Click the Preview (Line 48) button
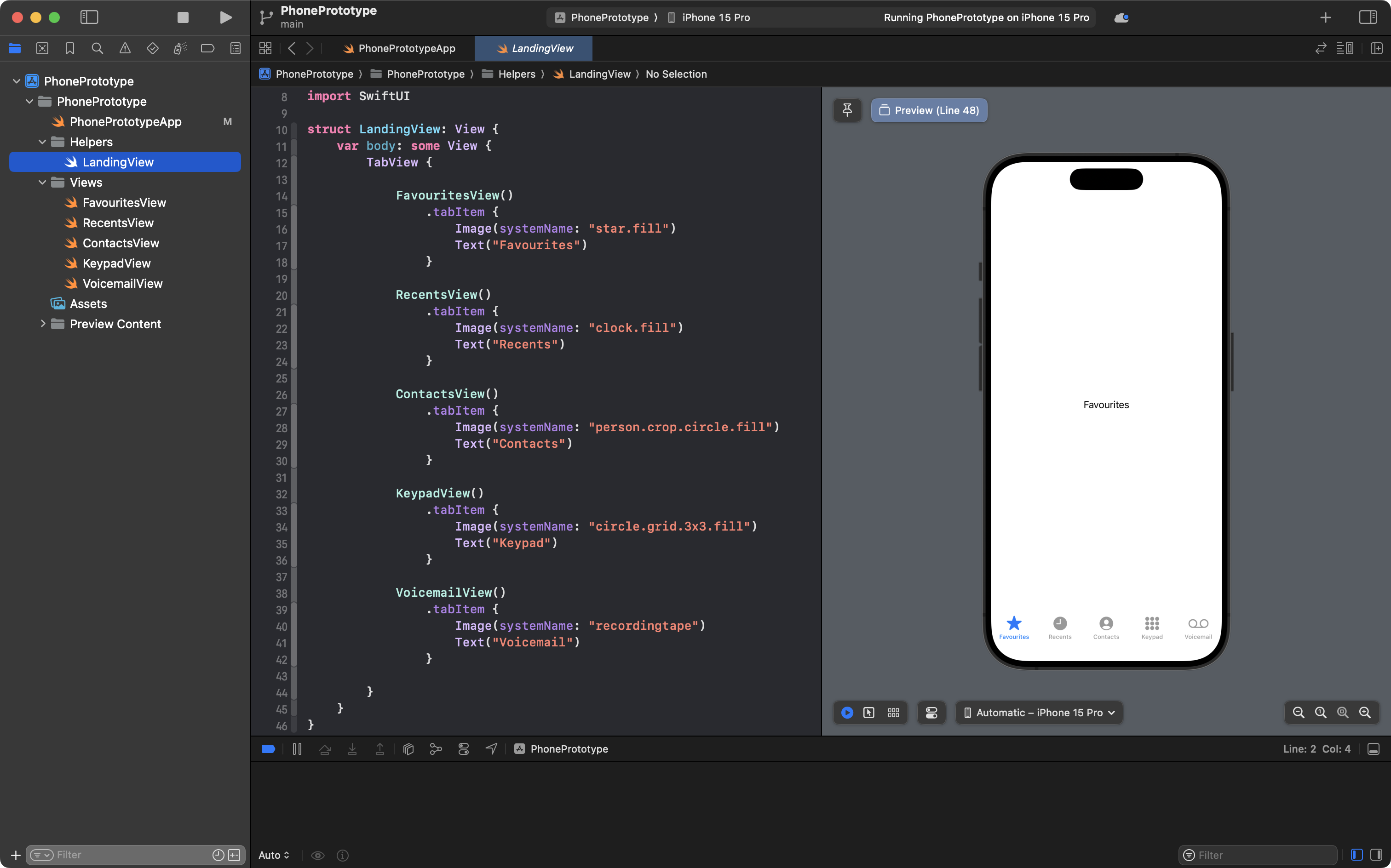1391x868 pixels. tap(929, 110)
